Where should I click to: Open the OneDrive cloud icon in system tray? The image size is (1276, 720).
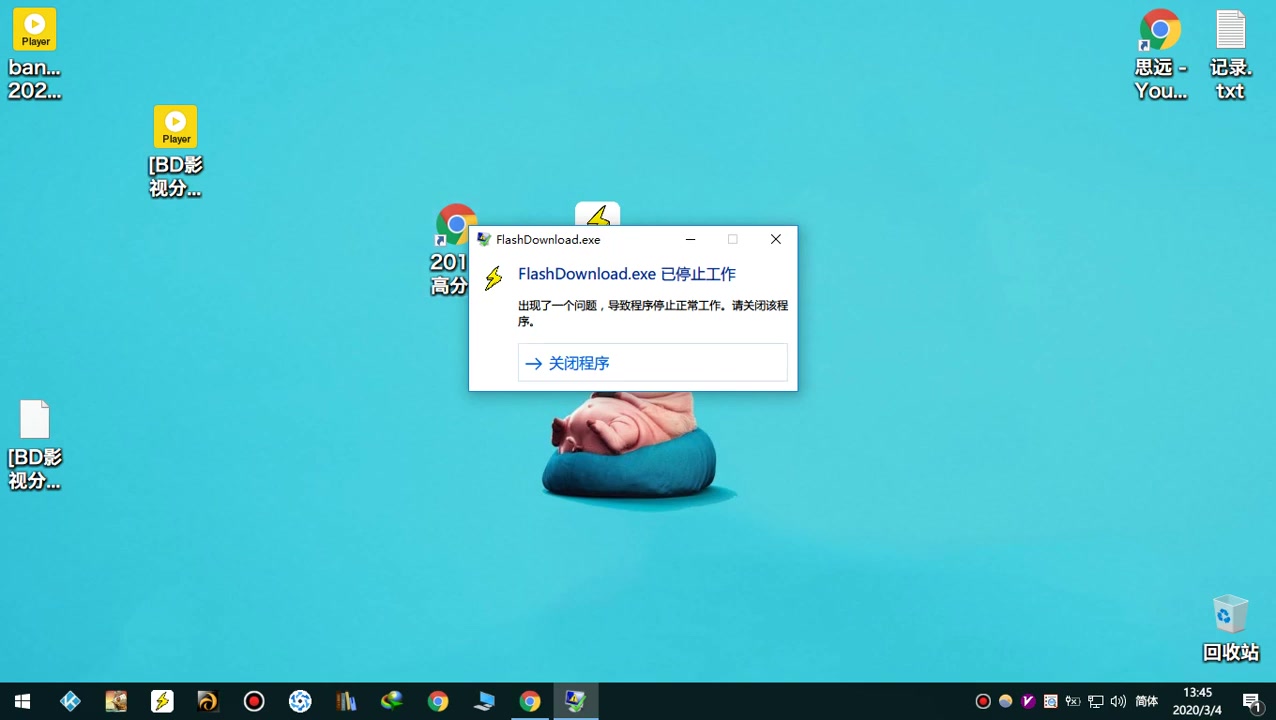click(x=1005, y=701)
